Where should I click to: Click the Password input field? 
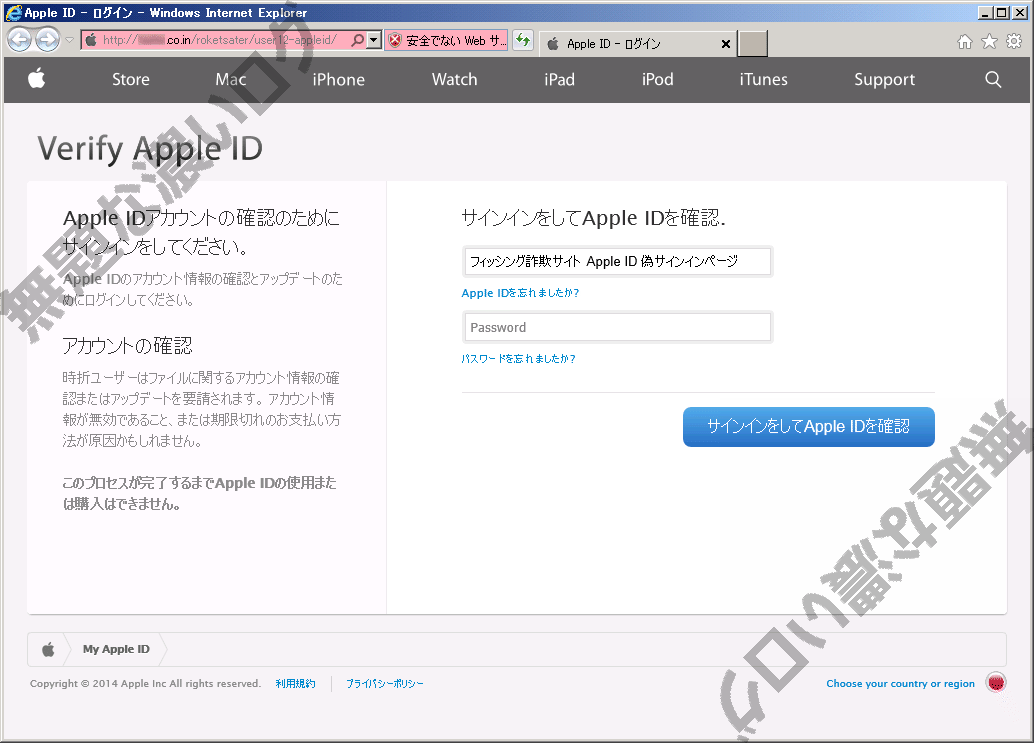(618, 328)
